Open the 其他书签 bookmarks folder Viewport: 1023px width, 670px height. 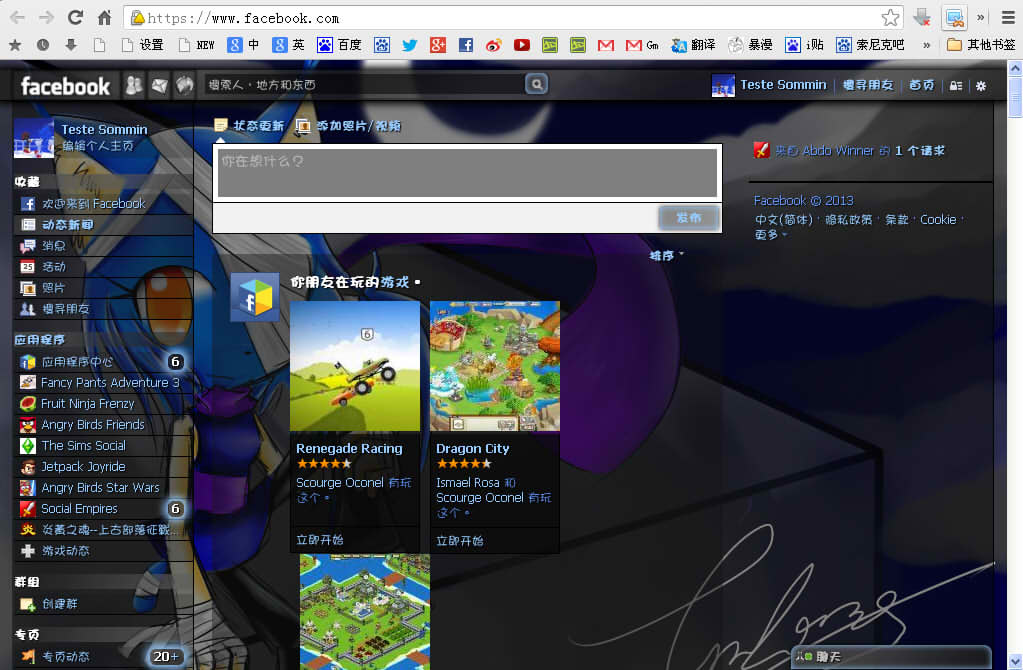click(x=981, y=45)
